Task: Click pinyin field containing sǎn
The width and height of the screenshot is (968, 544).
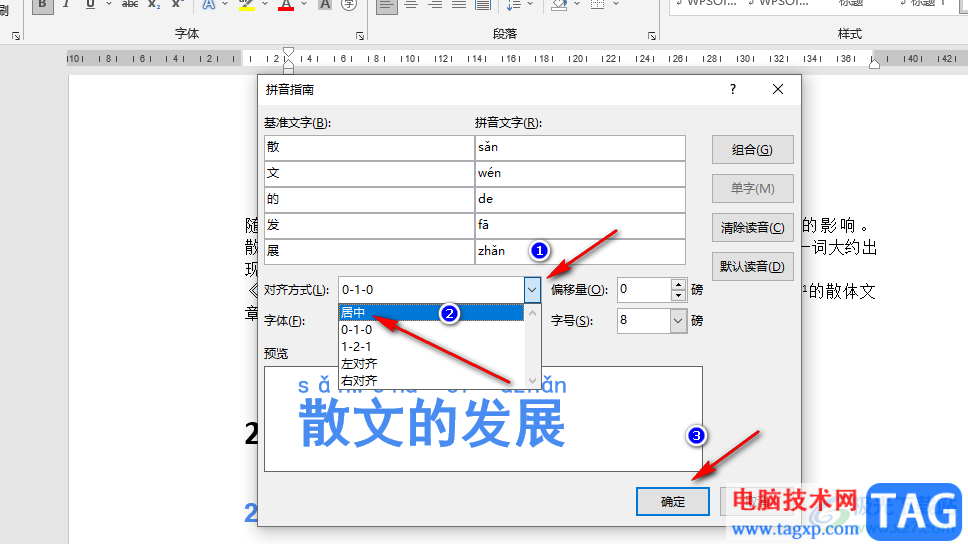Action: pyautogui.click(x=580, y=148)
